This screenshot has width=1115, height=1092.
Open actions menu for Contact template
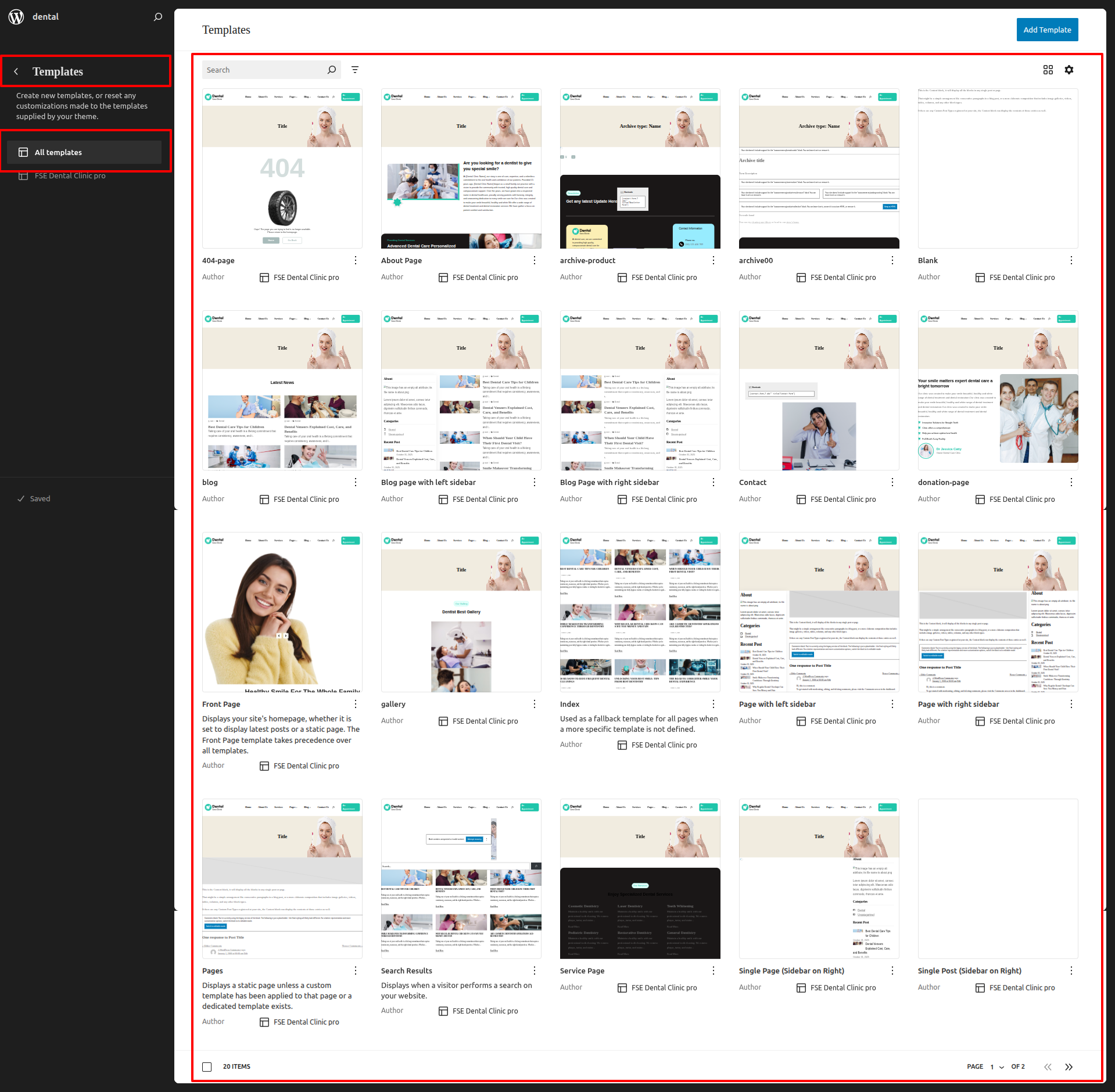[892, 482]
